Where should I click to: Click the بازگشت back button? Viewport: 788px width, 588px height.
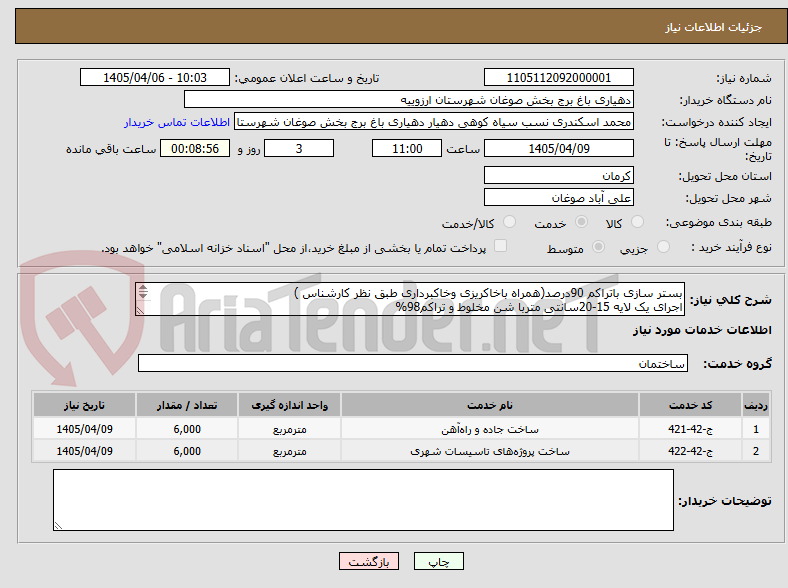[369, 561]
